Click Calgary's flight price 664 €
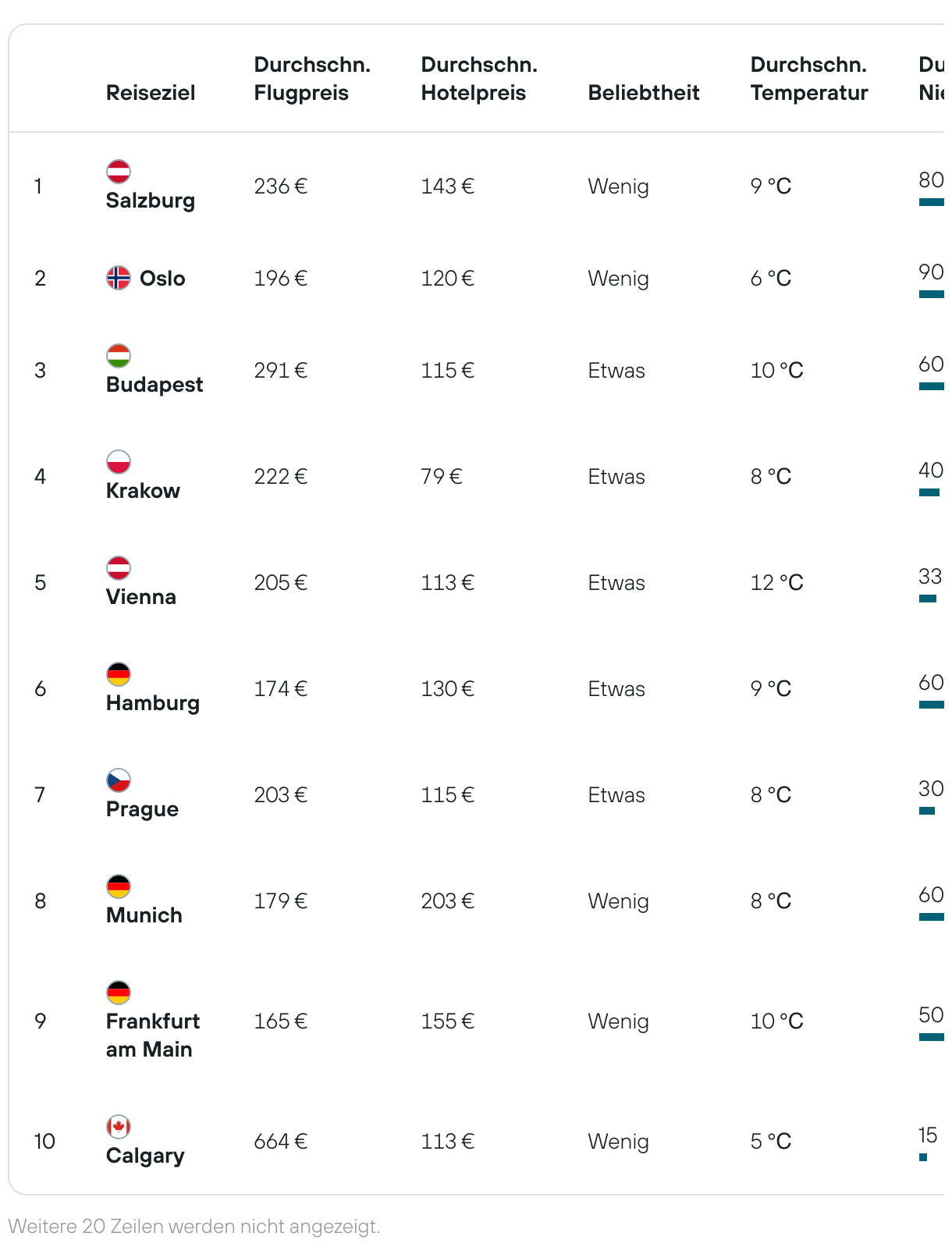The image size is (952, 1247). pos(281,1142)
